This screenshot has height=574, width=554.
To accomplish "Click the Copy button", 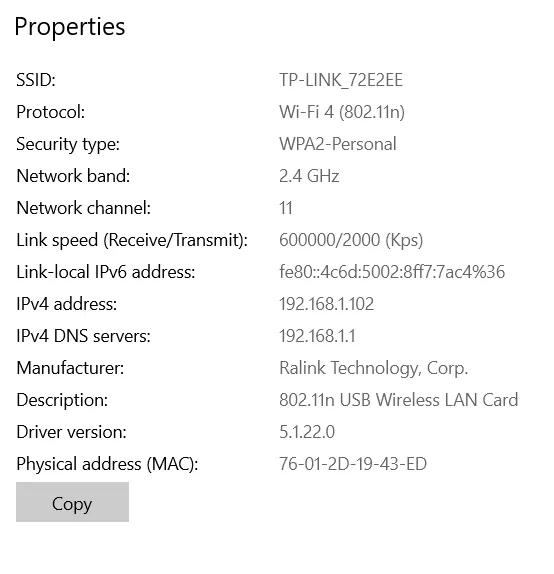I will (x=72, y=502).
